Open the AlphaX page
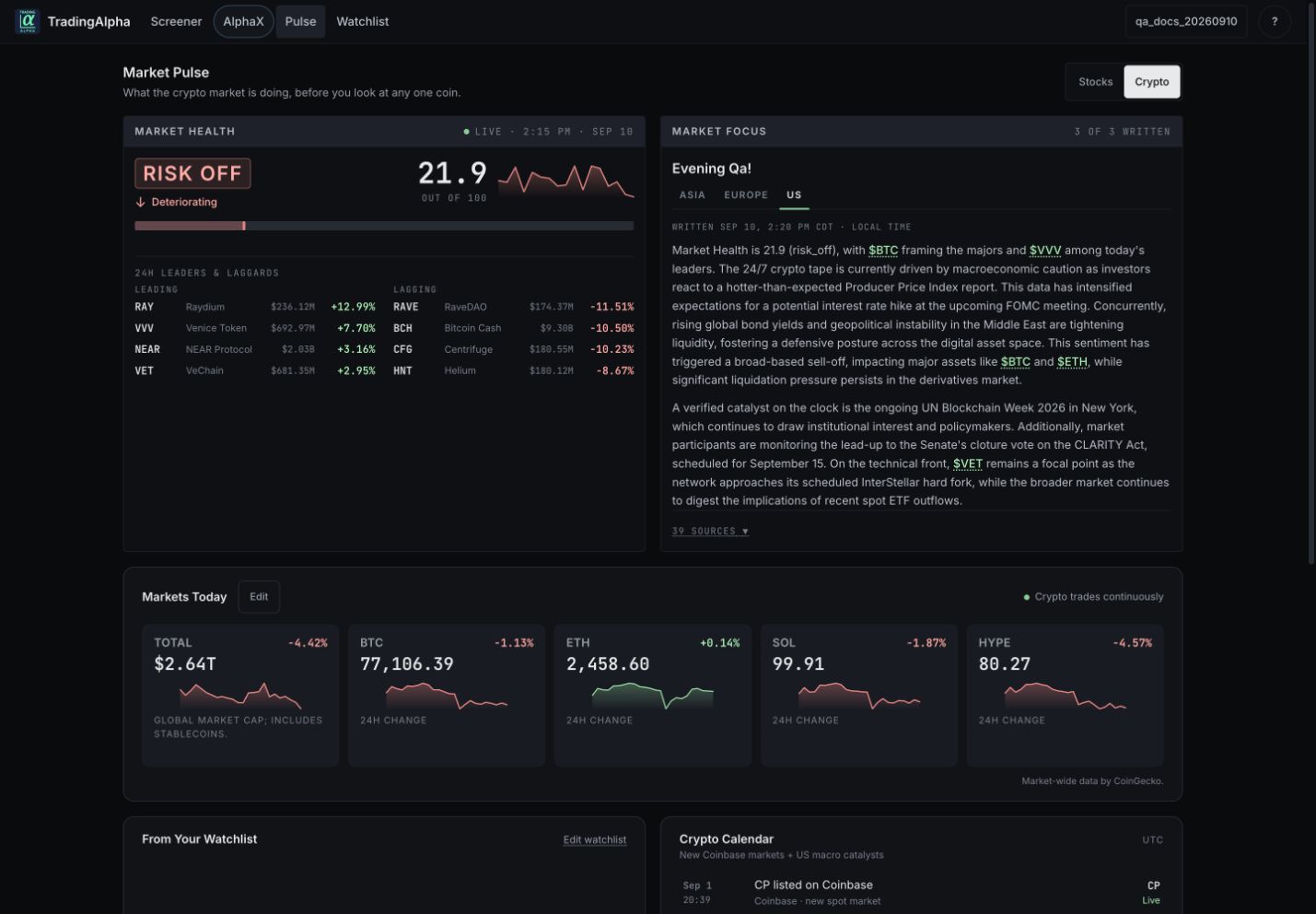1316x914 pixels. click(243, 21)
